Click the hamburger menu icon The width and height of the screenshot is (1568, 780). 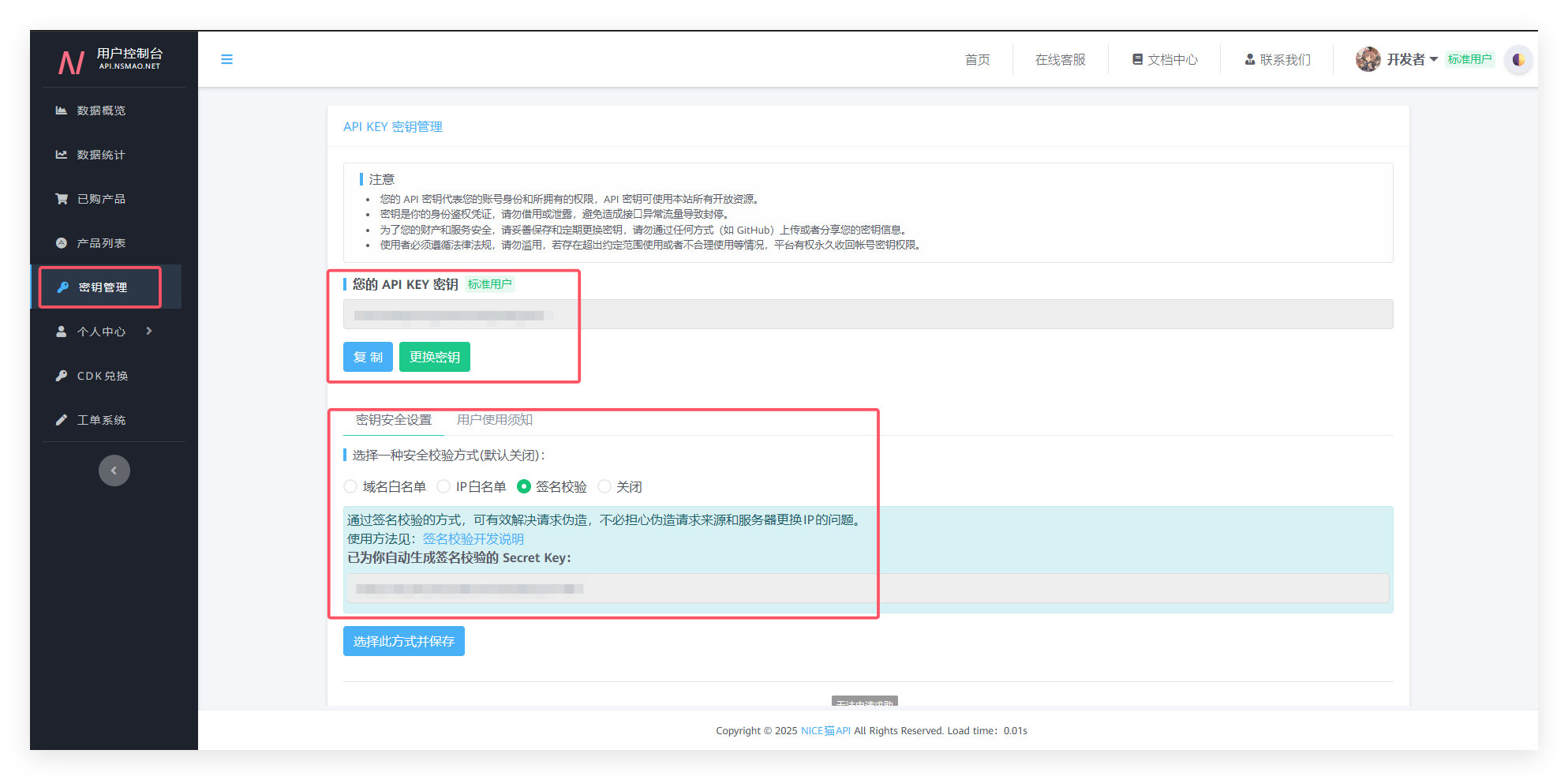226,59
